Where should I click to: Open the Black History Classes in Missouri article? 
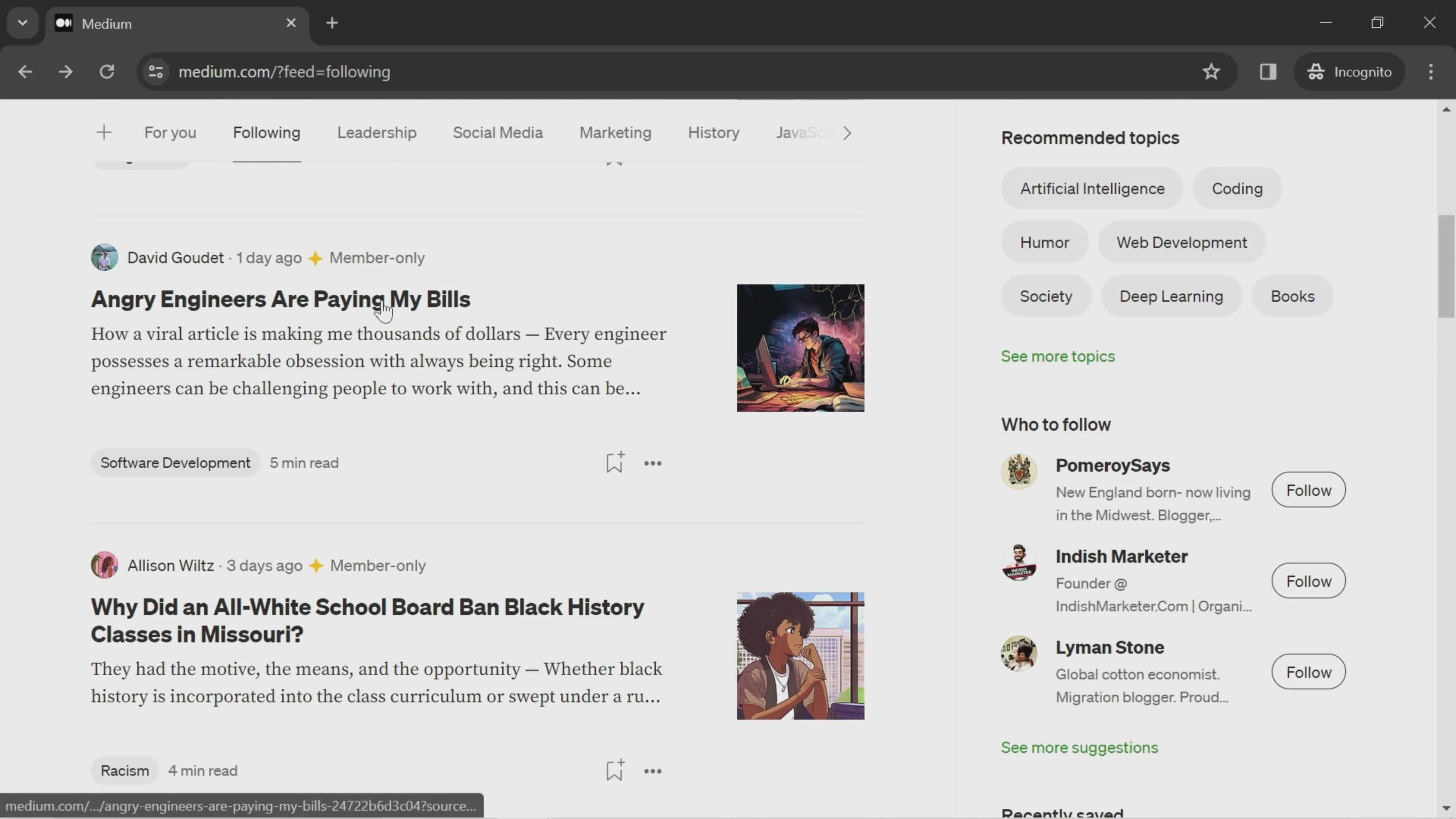point(367,621)
